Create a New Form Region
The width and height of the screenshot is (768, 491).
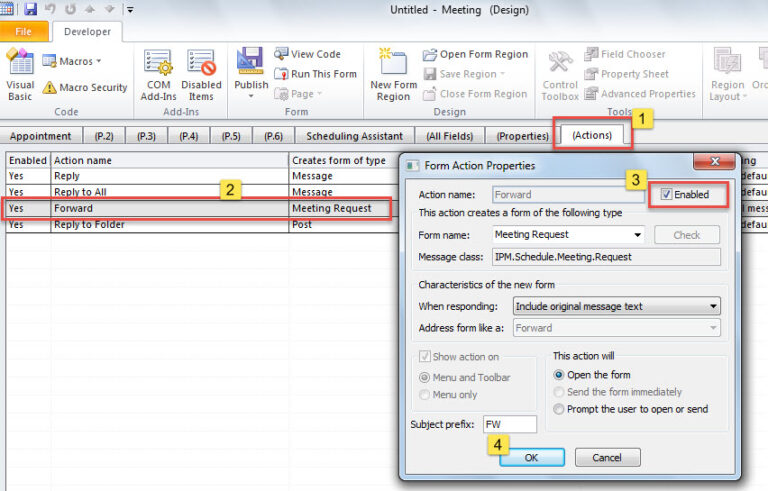393,75
